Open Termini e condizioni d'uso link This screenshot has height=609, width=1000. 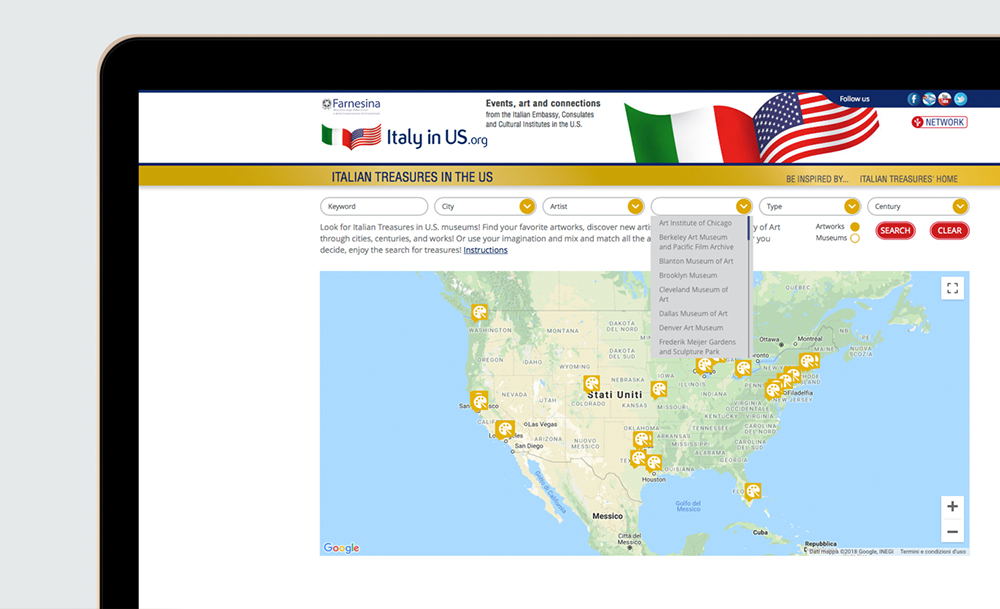pos(933,552)
